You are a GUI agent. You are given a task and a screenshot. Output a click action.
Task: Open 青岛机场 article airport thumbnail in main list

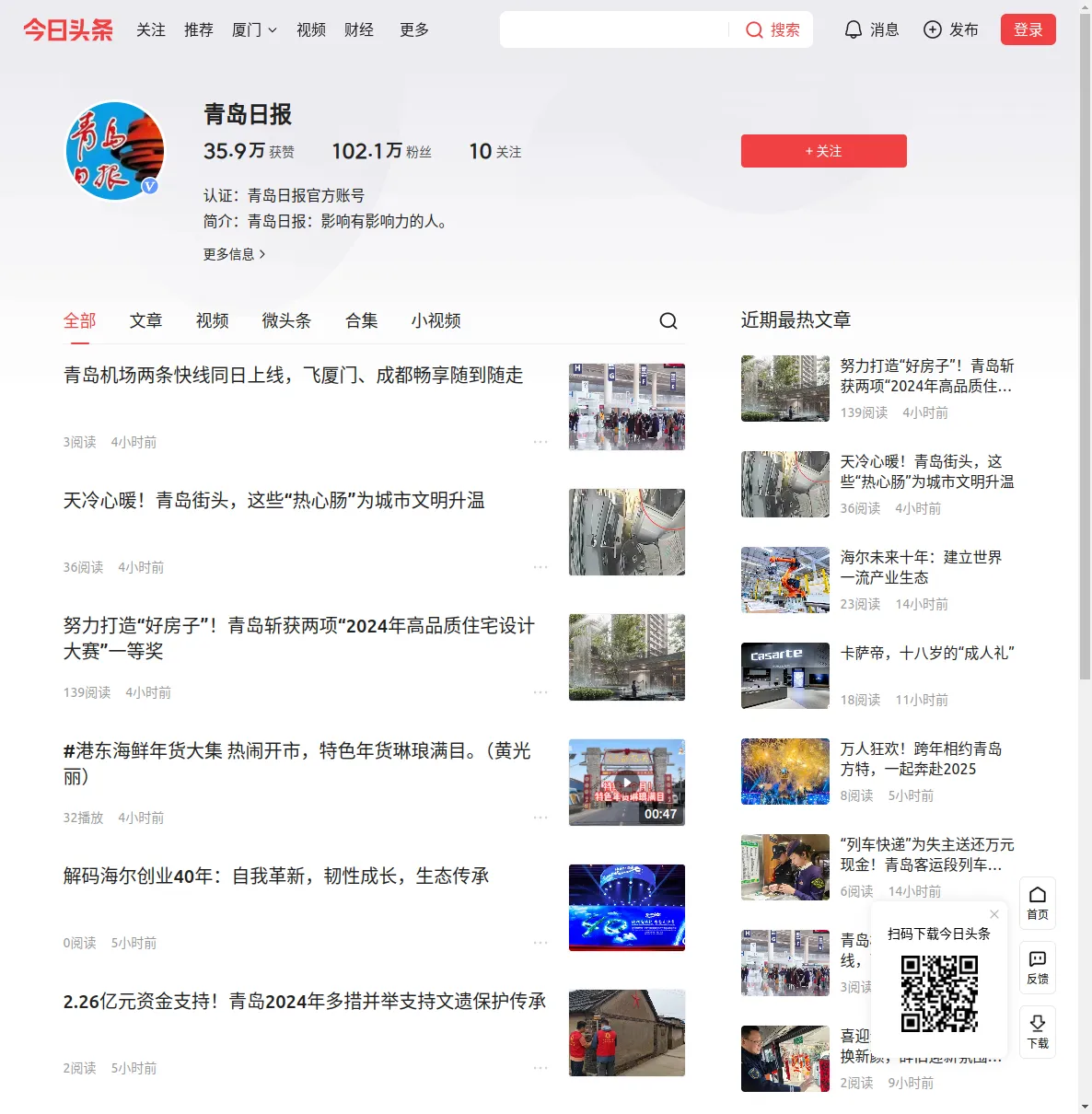tap(627, 407)
